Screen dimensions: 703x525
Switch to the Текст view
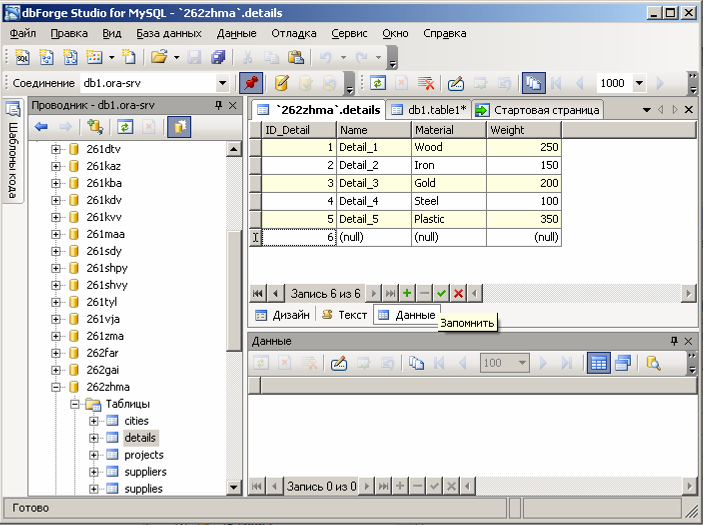pos(345,315)
